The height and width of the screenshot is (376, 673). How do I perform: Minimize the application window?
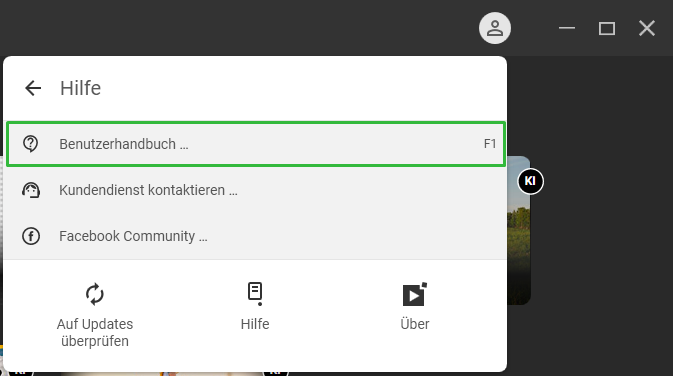pos(567,28)
